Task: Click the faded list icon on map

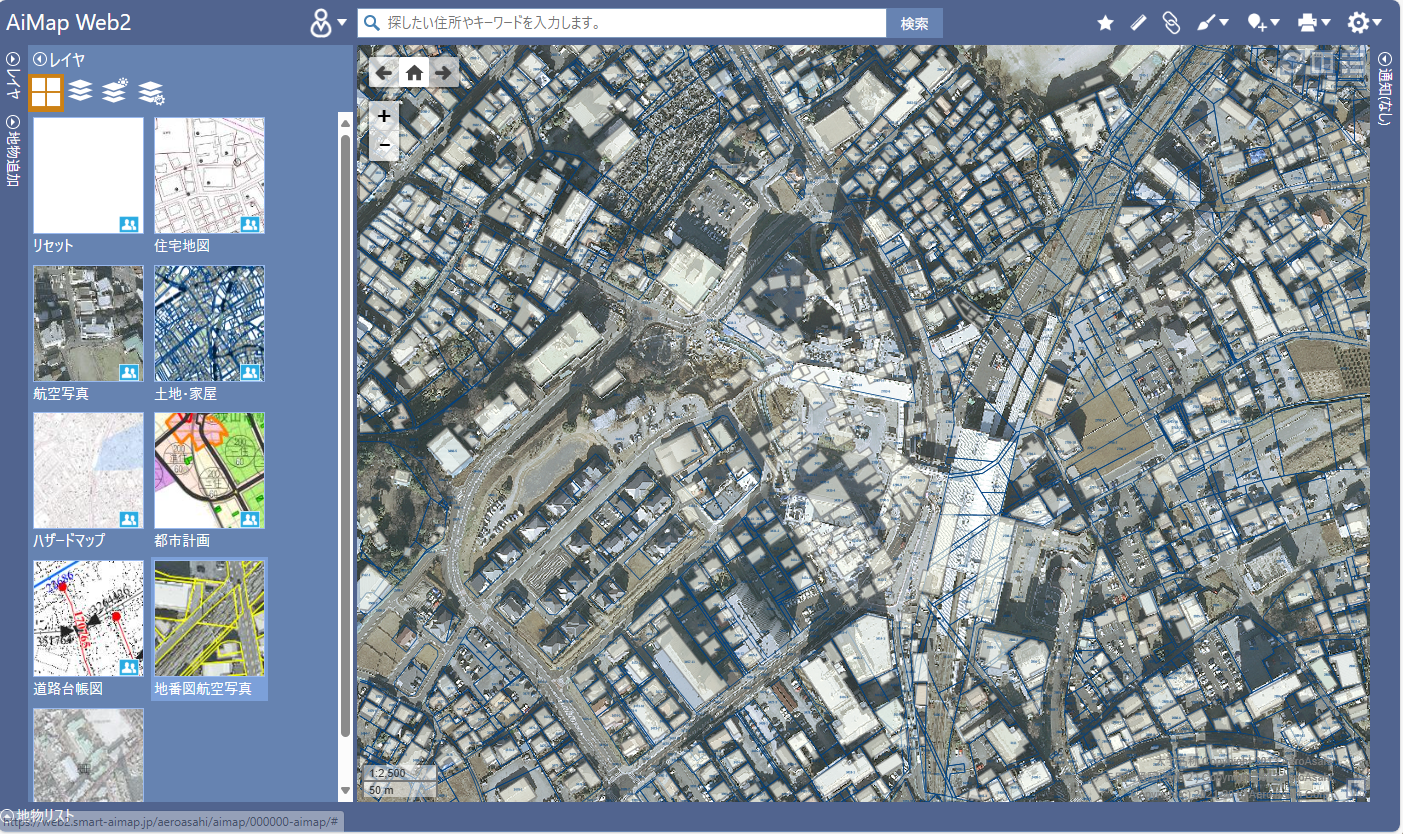Action: pos(1352,63)
